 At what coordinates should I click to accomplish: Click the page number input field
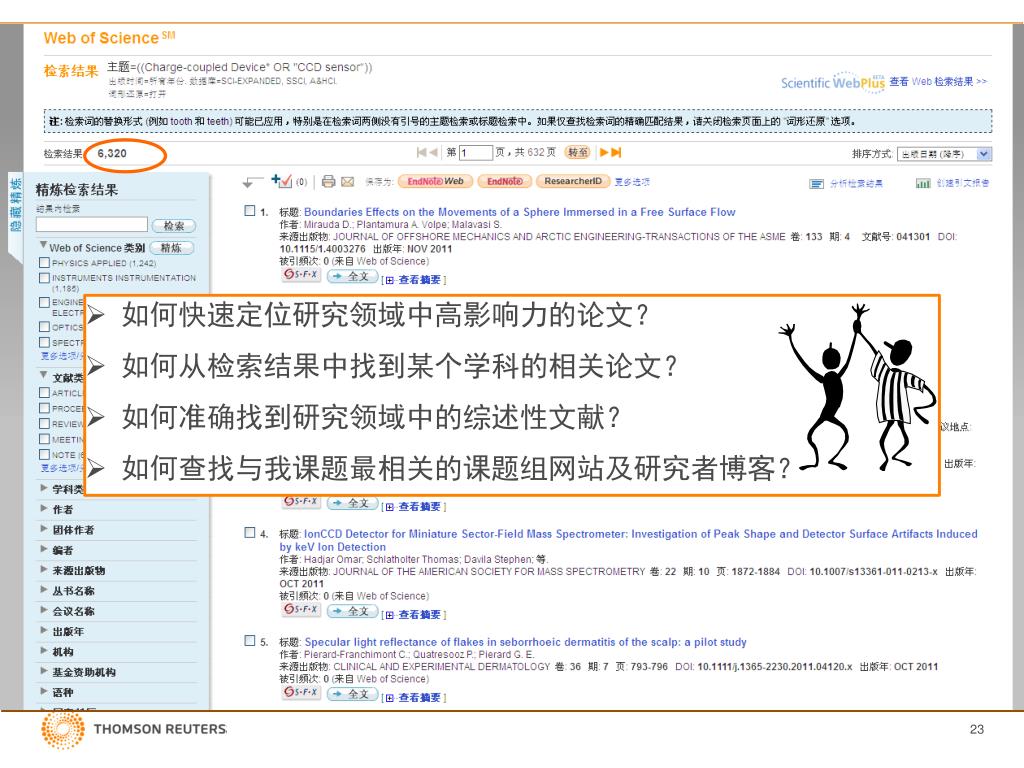click(x=475, y=153)
